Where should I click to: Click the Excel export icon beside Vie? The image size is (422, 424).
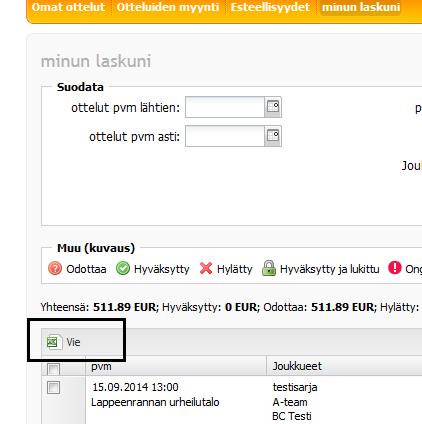(53, 342)
